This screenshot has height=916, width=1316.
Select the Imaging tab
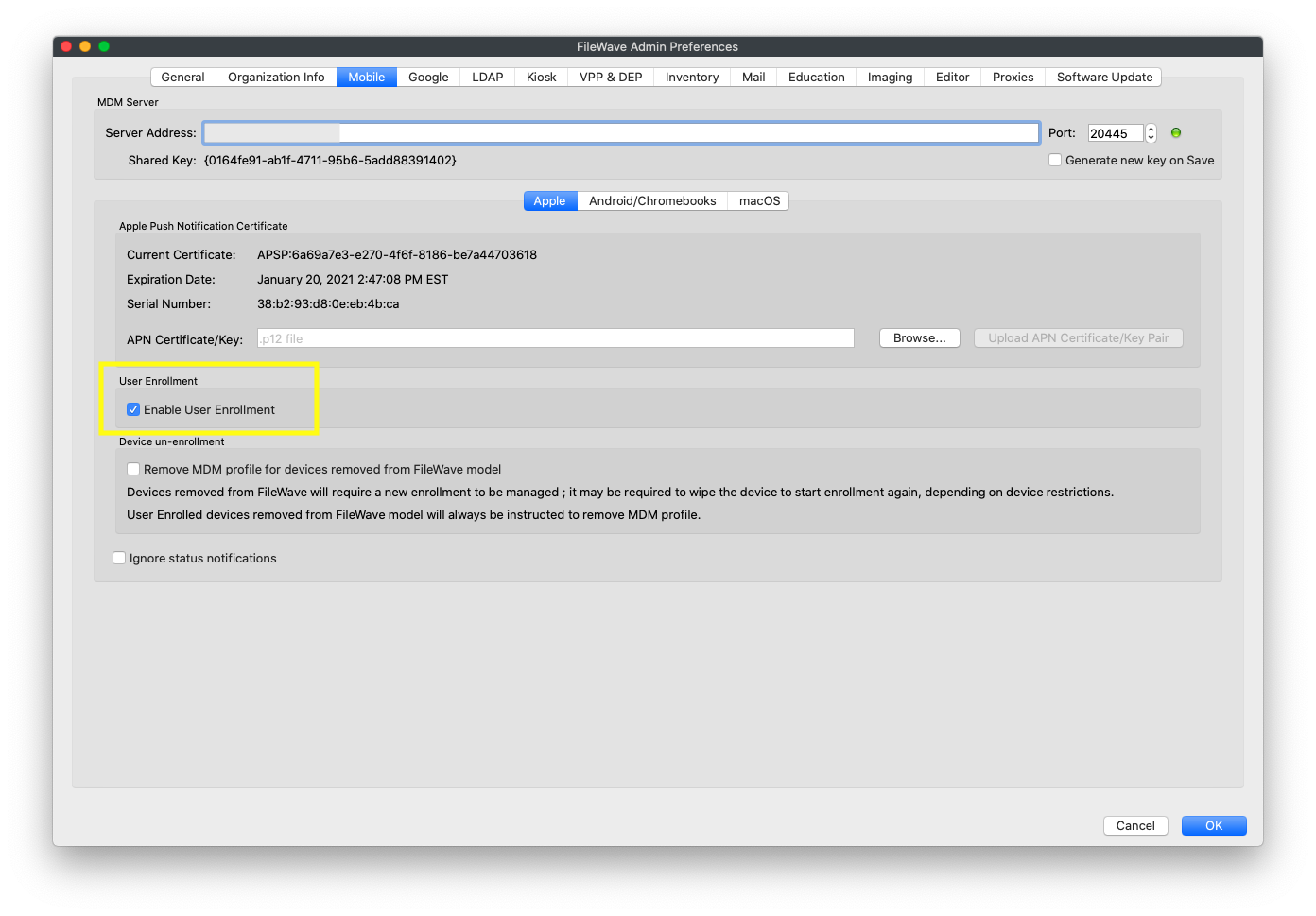[890, 78]
